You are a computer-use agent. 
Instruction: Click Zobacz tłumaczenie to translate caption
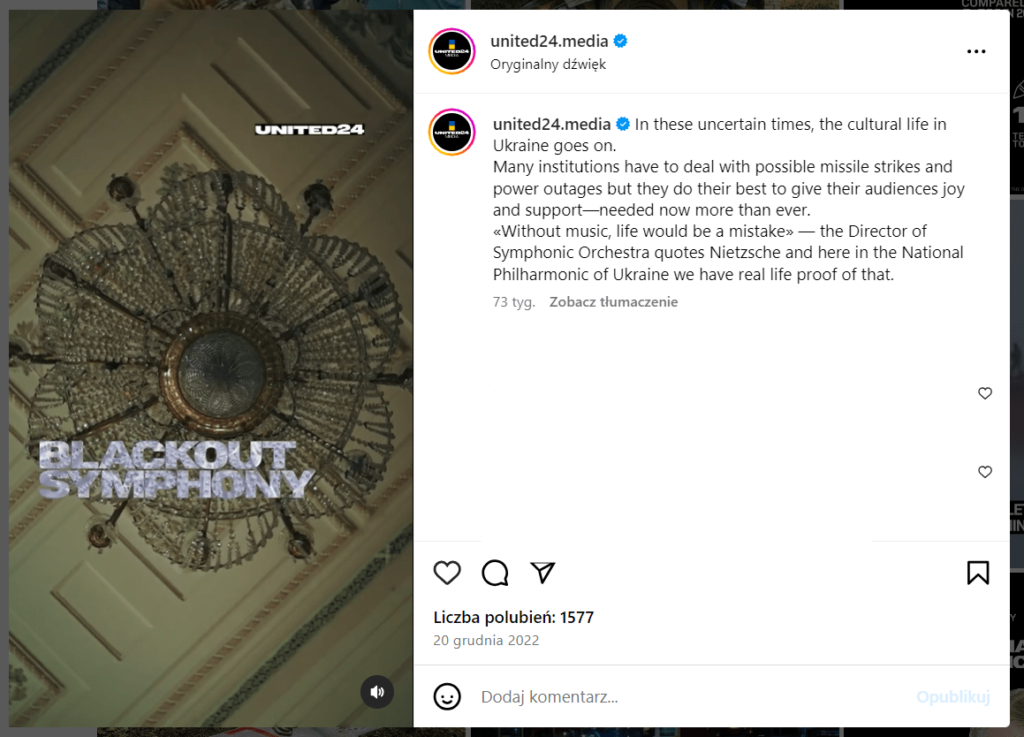613,302
